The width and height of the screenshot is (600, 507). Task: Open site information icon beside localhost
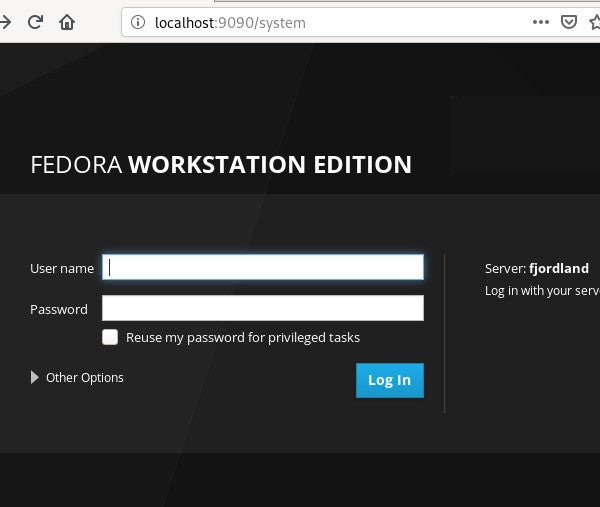[138, 21]
